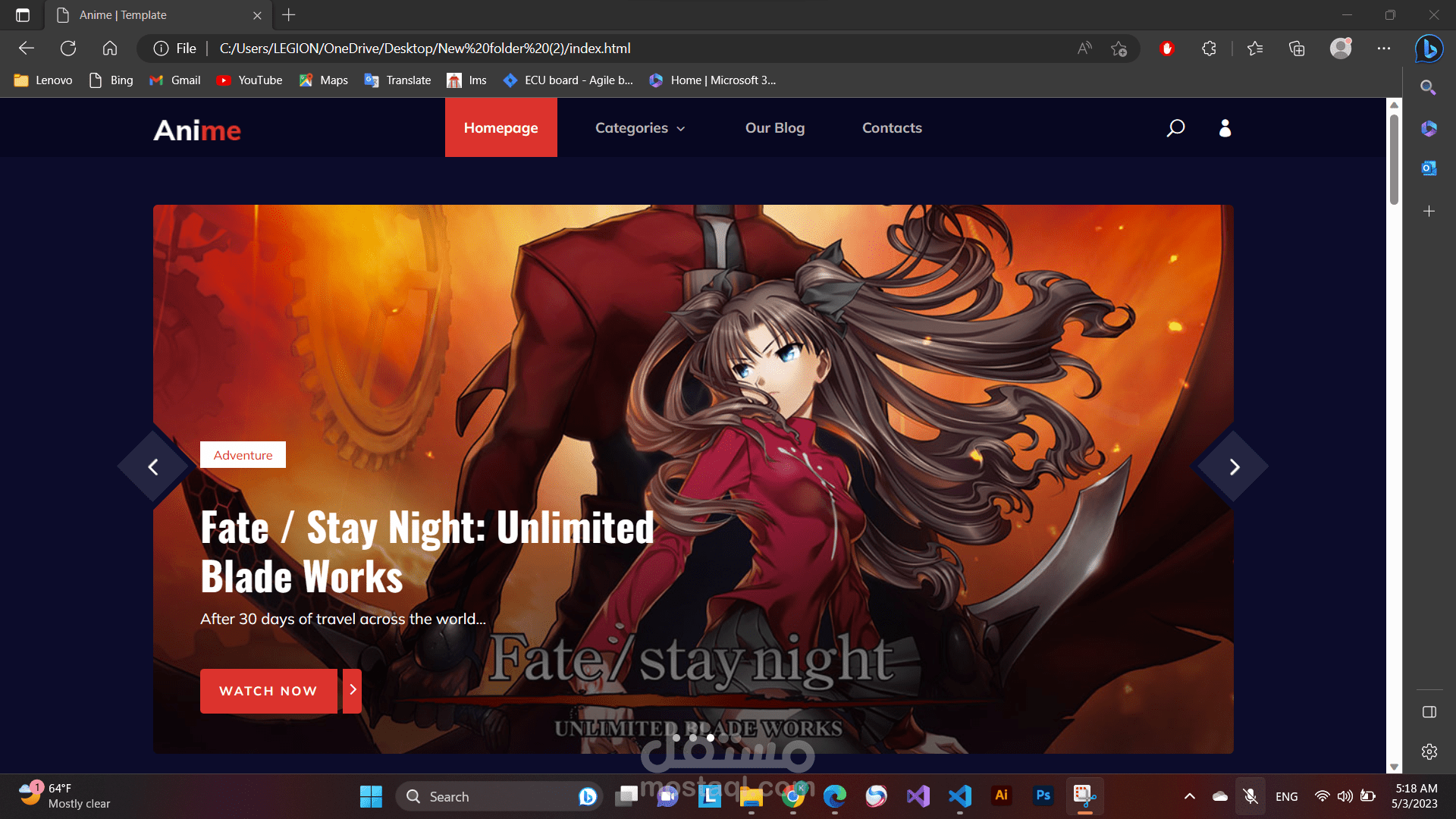Open Adobe Photoshop from the taskbar
1456x819 pixels.
coord(1043,796)
